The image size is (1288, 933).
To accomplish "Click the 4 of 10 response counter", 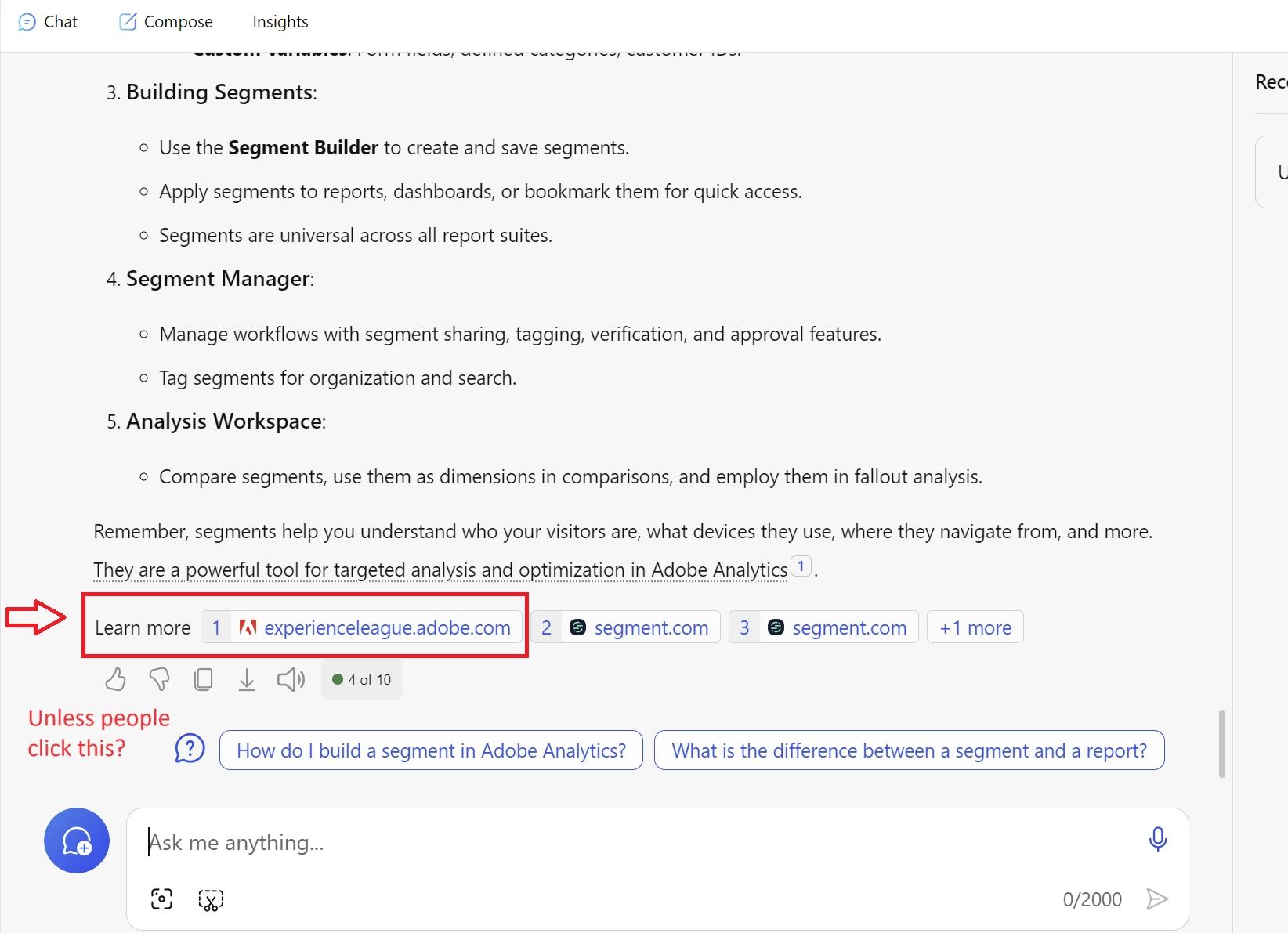I will (x=361, y=679).
